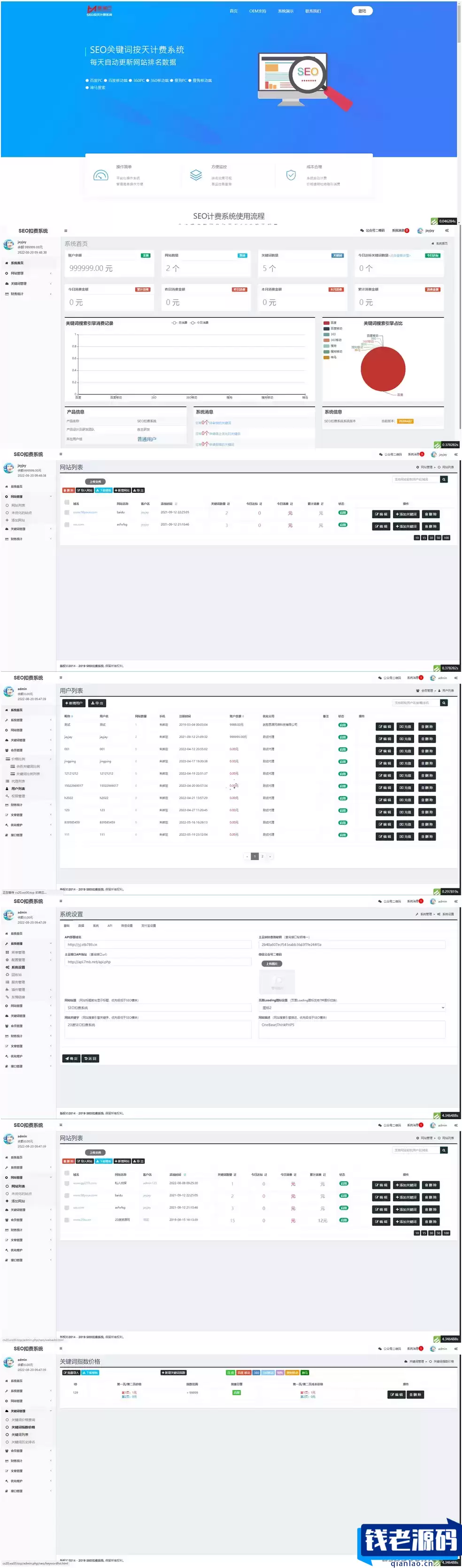This screenshot has height=1568, width=462.
Task: Collapse 关键词管理 in 关键词指数价格 page sidebar
Action: pyautogui.click(x=28, y=1410)
